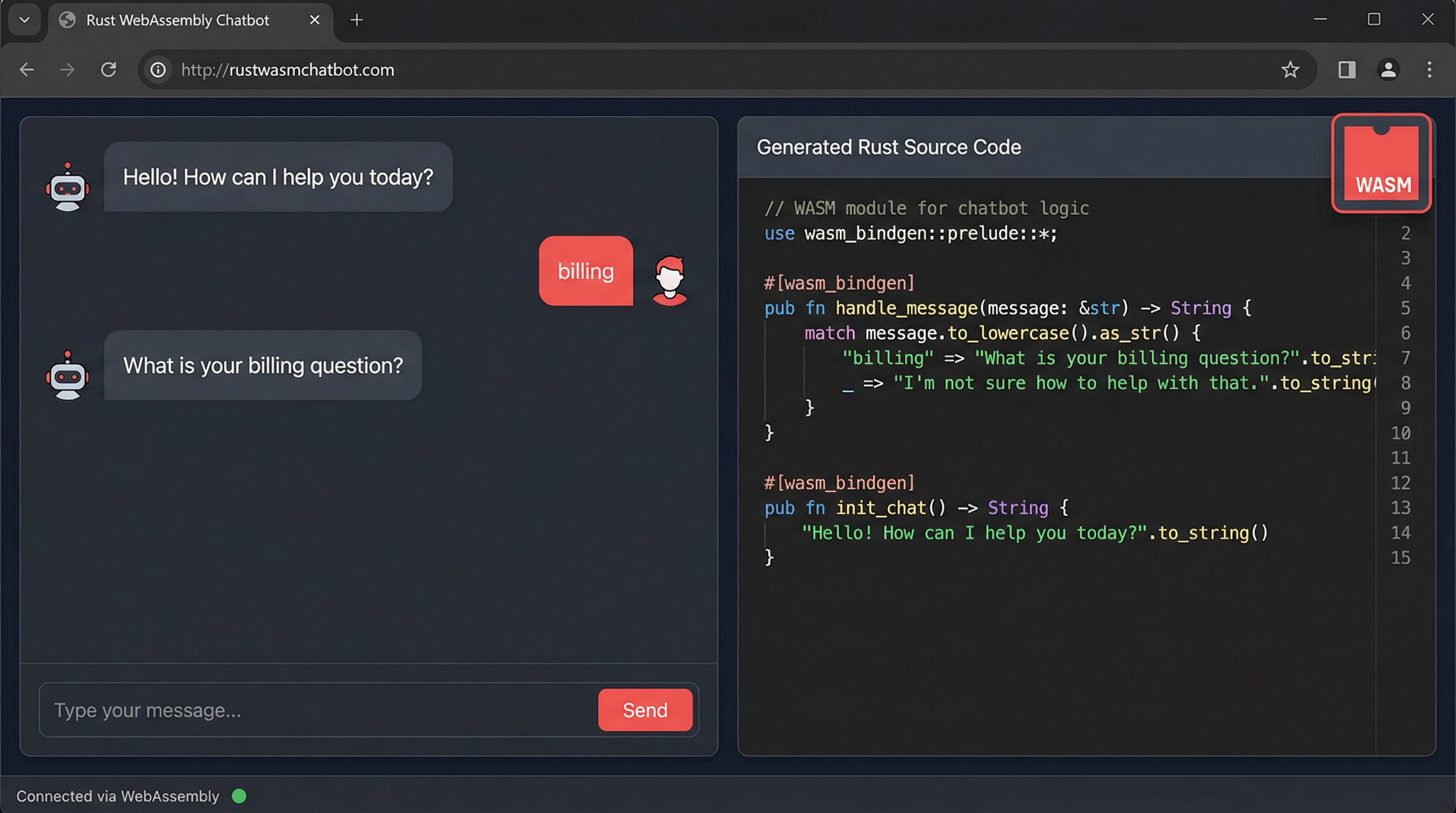Go back to the previous page
The image size is (1456, 813).
pos(26,70)
